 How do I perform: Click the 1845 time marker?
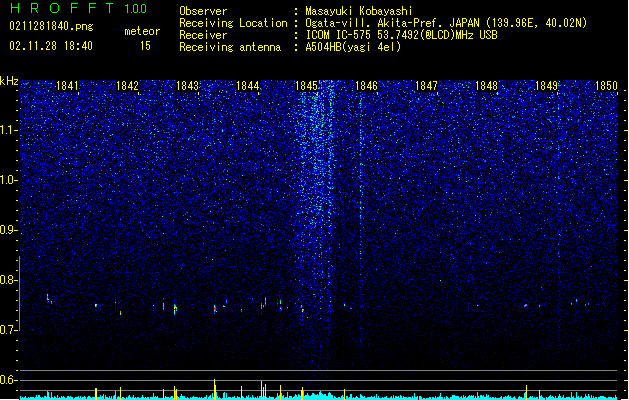(x=306, y=86)
